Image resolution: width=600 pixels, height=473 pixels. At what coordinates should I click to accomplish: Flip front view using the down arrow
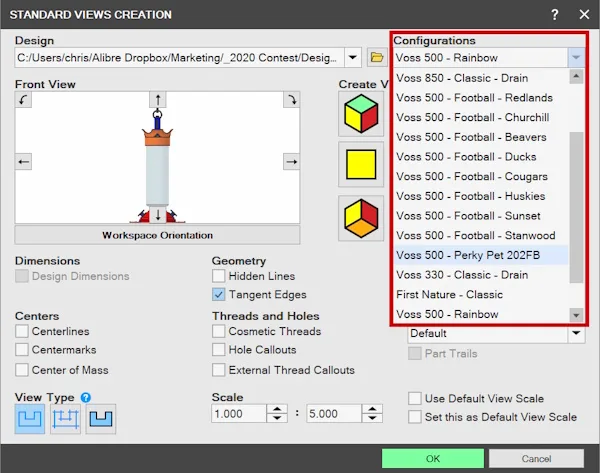click(x=158, y=215)
